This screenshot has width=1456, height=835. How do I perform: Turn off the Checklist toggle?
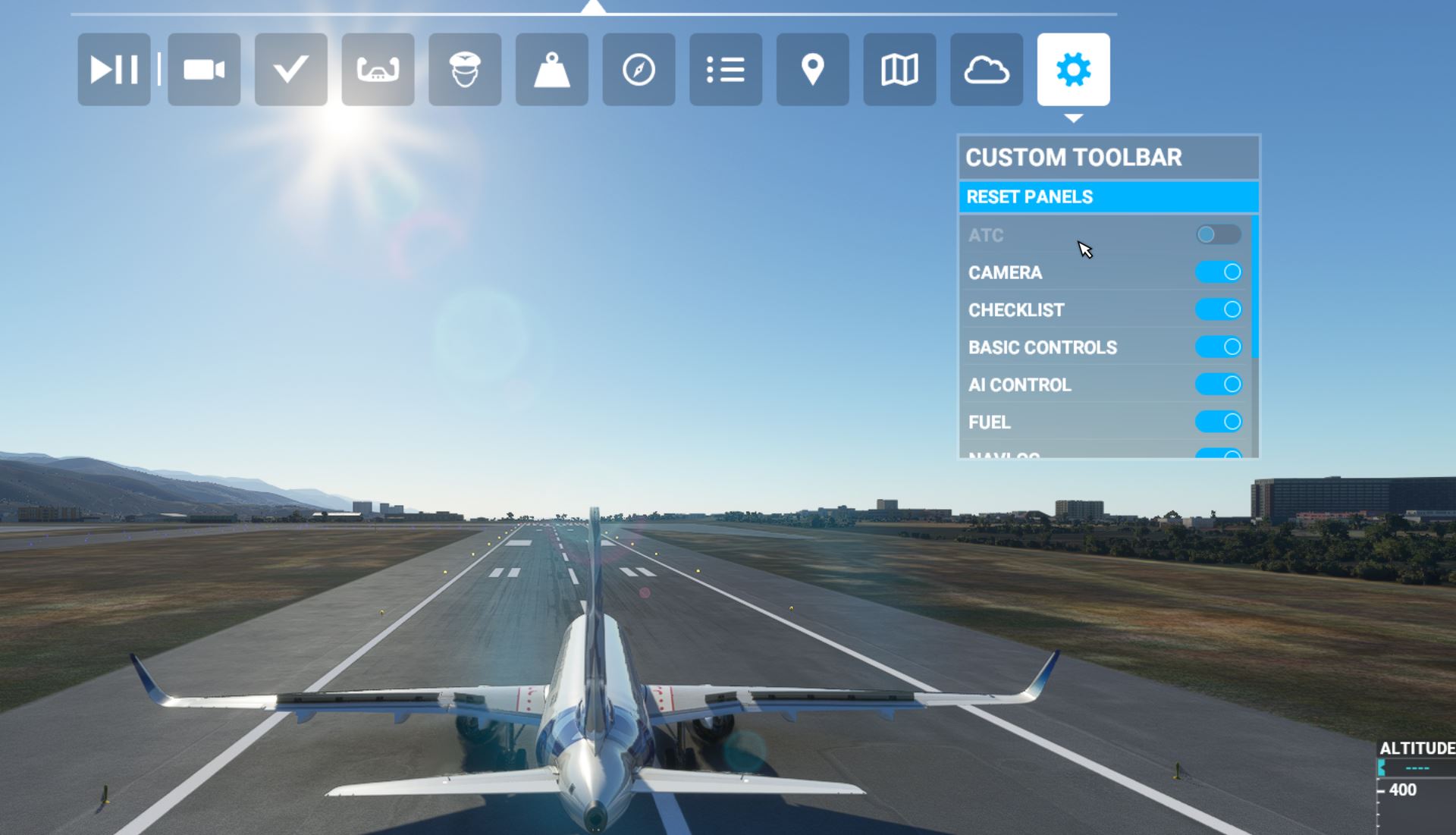[x=1218, y=309]
